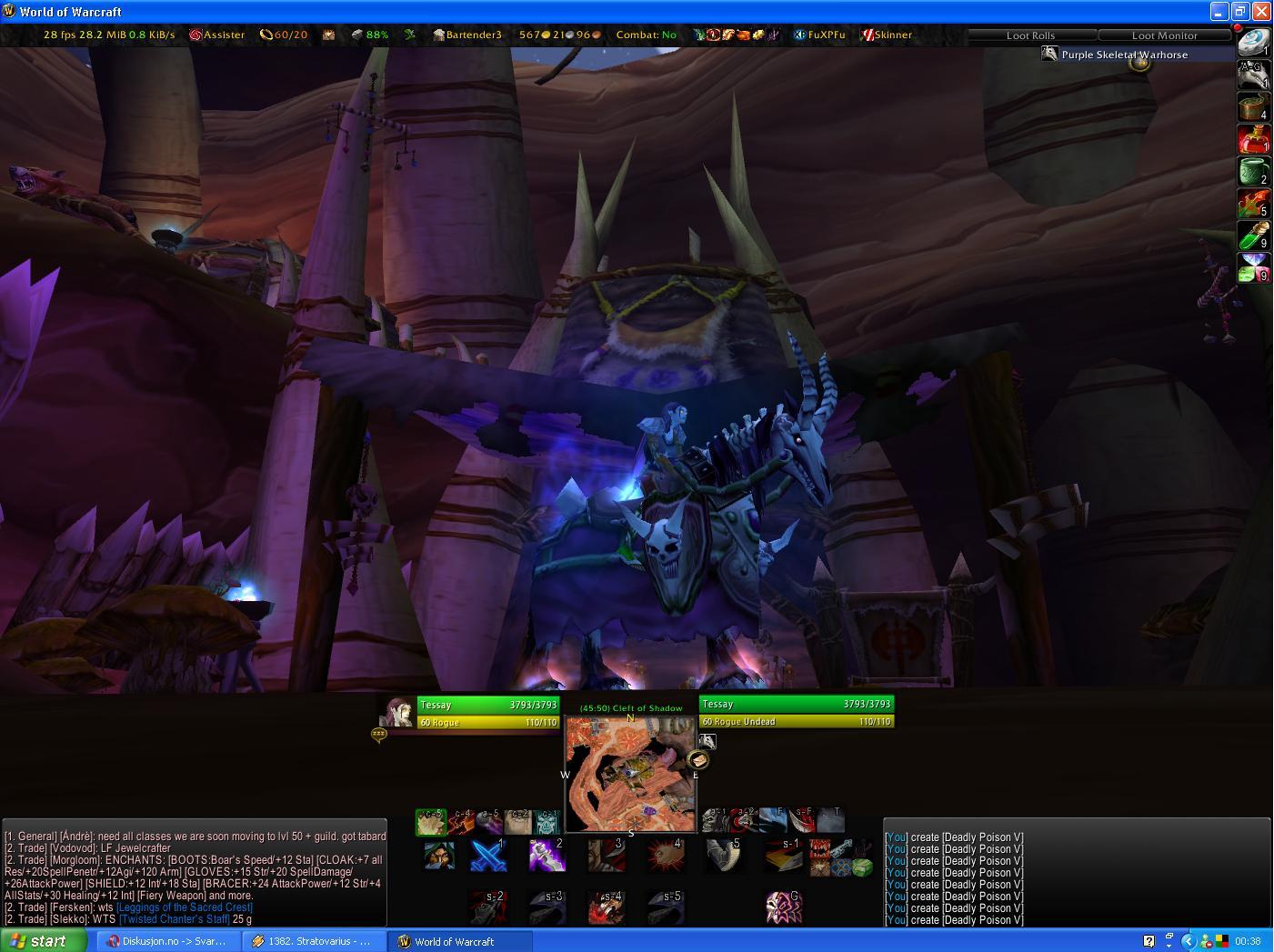The image size is (1274, 952).
Task: Click the fps and memory performance display
Action: point(109,35)
